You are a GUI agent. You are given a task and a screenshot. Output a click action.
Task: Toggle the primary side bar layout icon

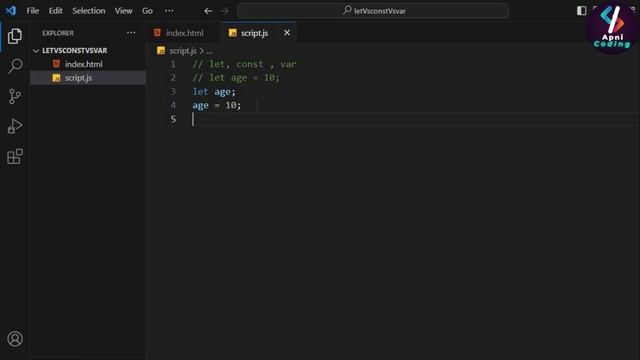point(582,11)
